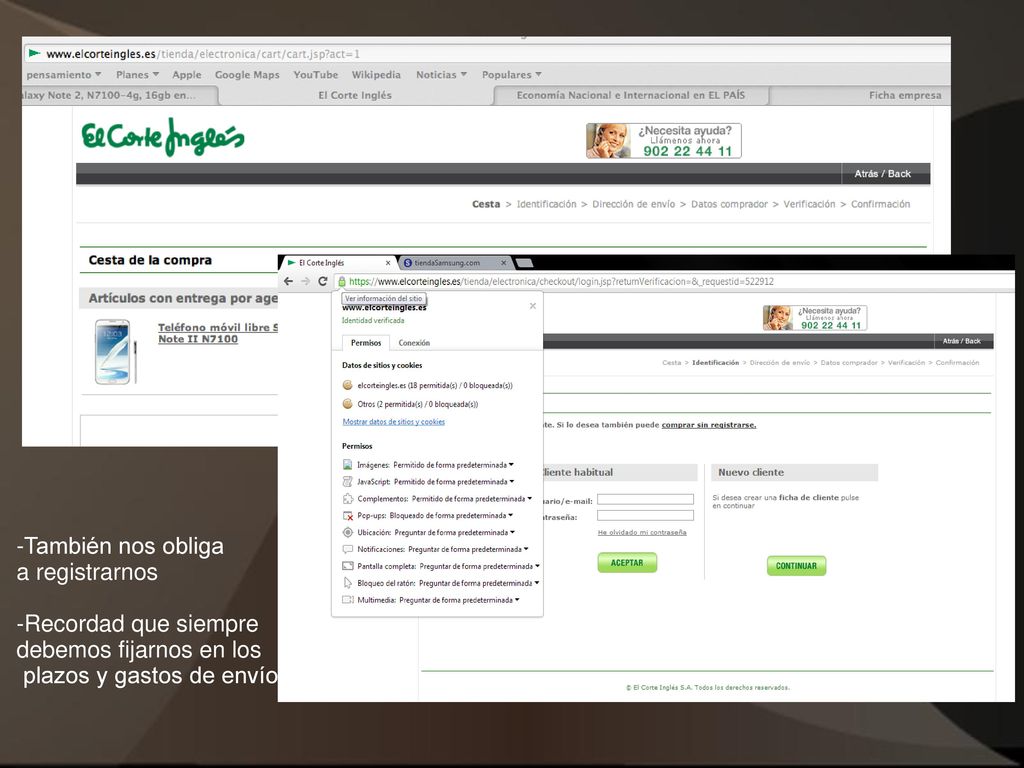Expand the pensamiento bookmarks menu
Screen dimensions: 1024x768
63,74
